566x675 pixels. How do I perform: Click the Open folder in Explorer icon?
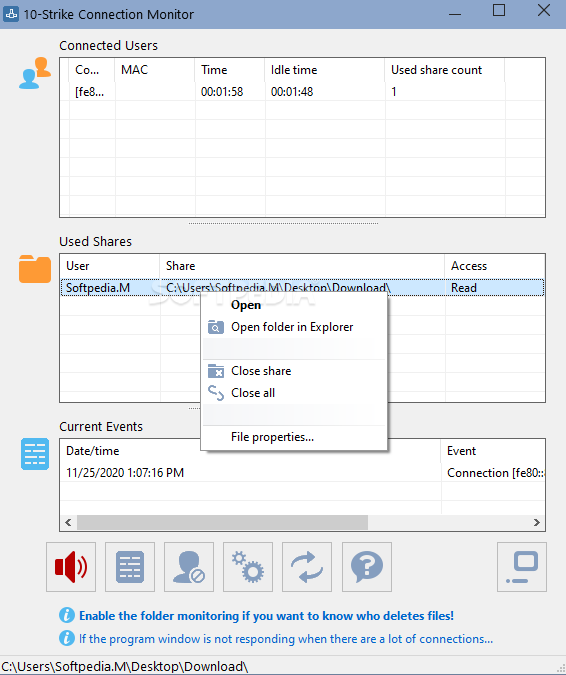point(216,327)
